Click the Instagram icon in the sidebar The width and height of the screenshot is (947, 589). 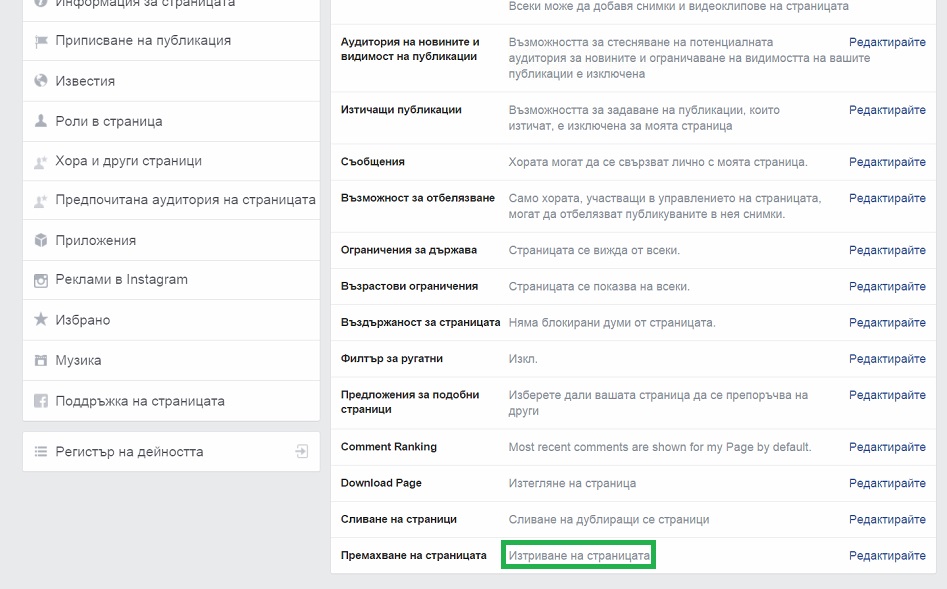[41, 280]
